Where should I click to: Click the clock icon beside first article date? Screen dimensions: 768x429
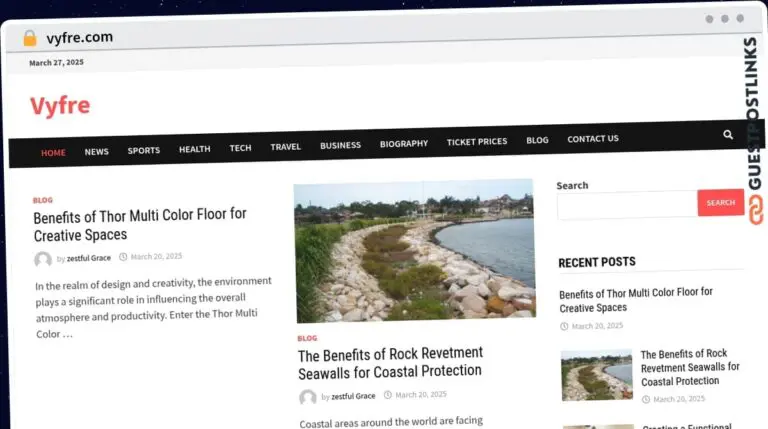(x=123, y=257)
